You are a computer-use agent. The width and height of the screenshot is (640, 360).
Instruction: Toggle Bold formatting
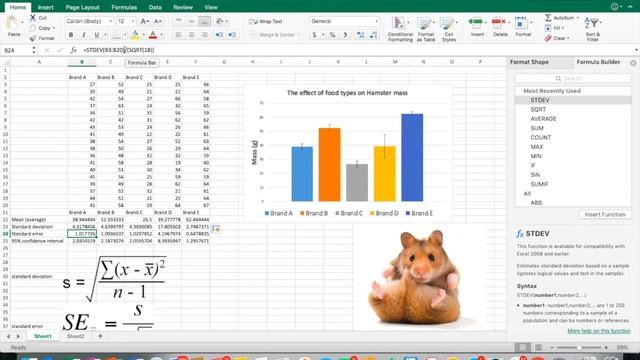pos(71,35)
